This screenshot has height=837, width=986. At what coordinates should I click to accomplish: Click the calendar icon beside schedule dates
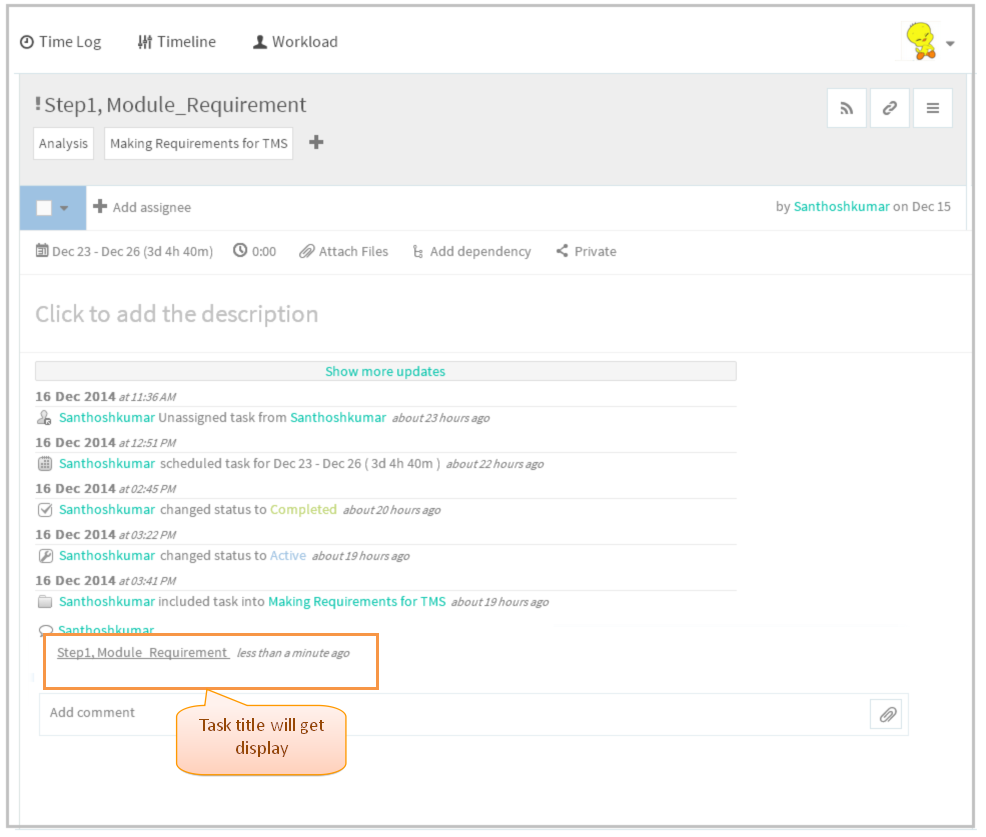coord(42,251)
